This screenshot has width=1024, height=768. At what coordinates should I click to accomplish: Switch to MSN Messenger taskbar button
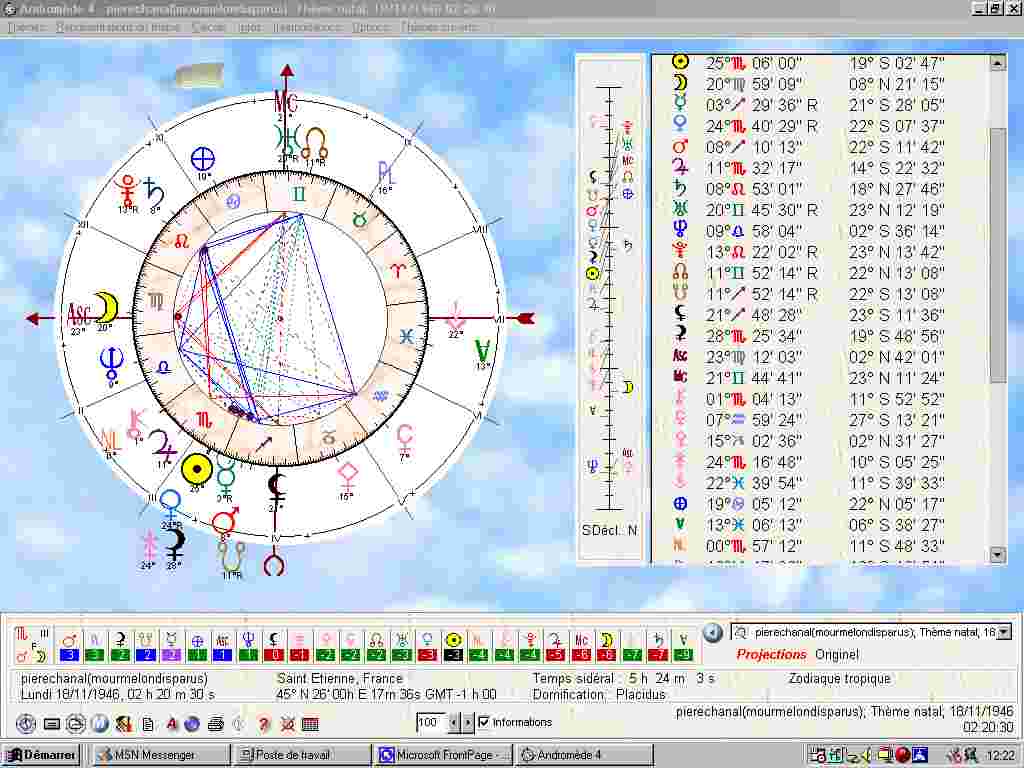160,756
